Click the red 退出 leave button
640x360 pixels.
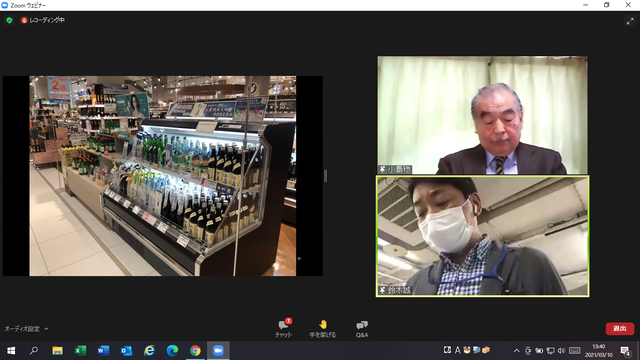click(x=620, y=329)
